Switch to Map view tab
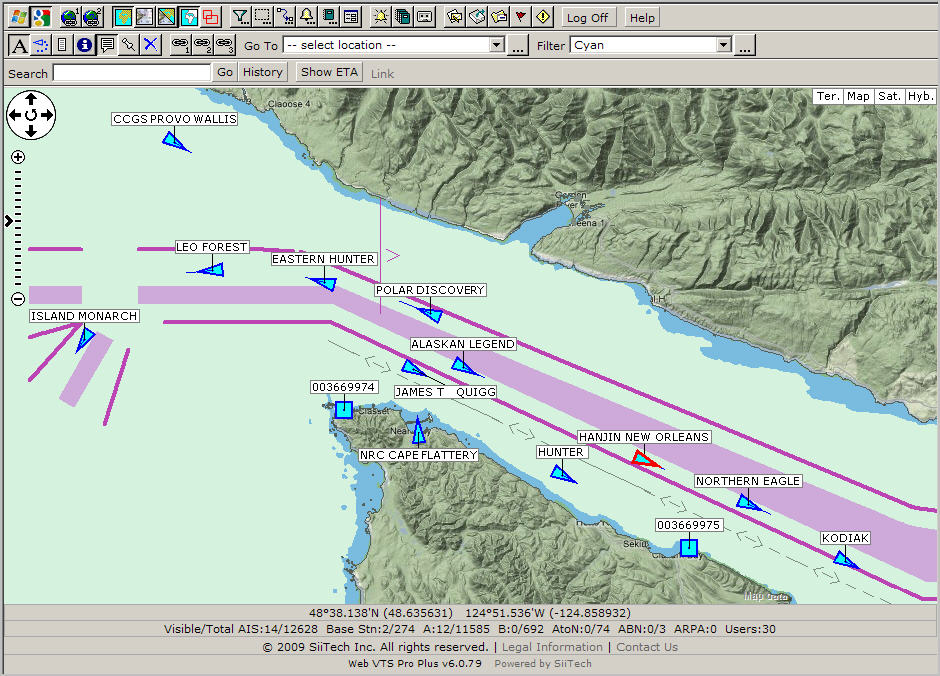 [x=858, y=96]
